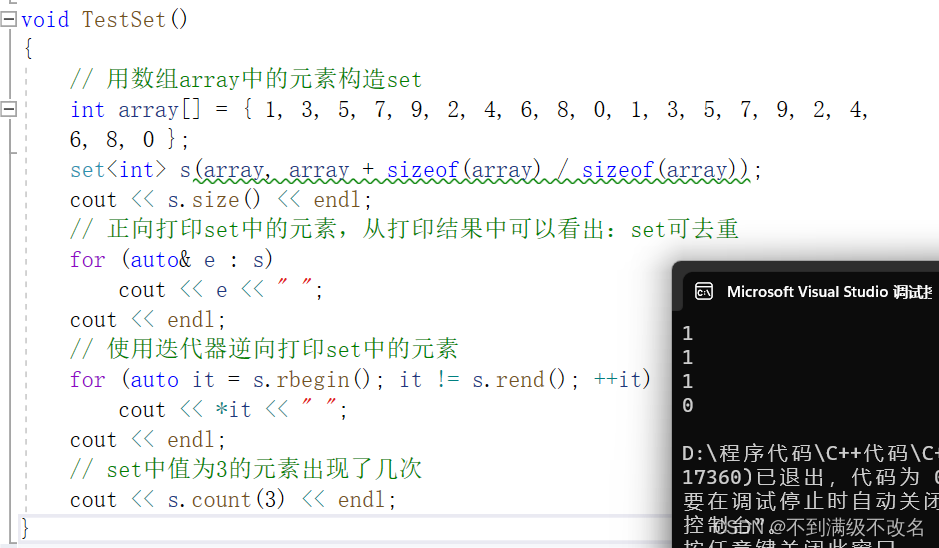Click 'set<int>' type in the s declaration
This screenshot has width=939, height=548.
tap(117, 169)
